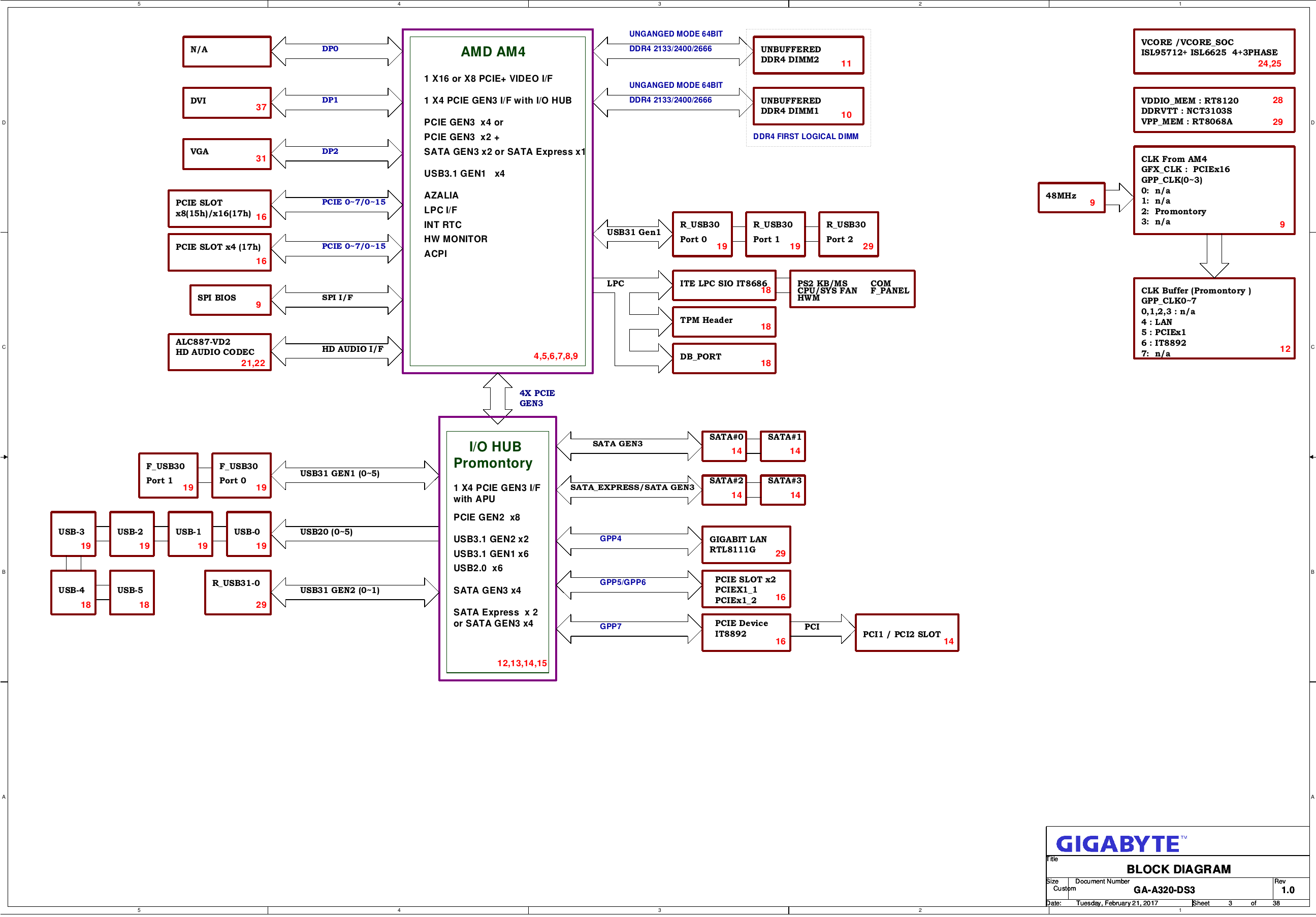Click the VGA block
Screen dimensions: 1316x917
pos(227,154)
